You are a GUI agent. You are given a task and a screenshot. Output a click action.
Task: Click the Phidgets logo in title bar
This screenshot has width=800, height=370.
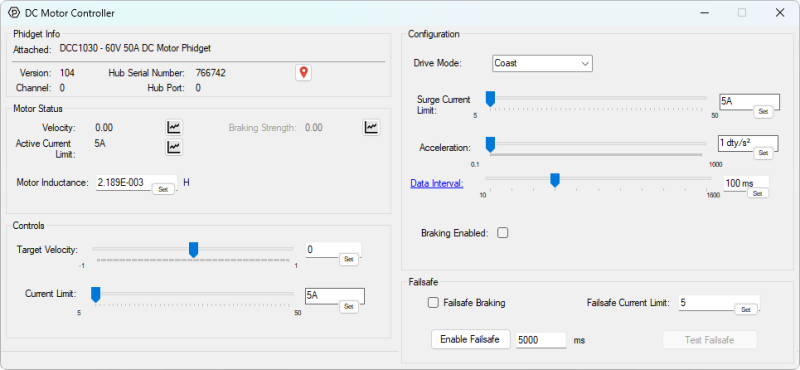[x=14, y=13]
